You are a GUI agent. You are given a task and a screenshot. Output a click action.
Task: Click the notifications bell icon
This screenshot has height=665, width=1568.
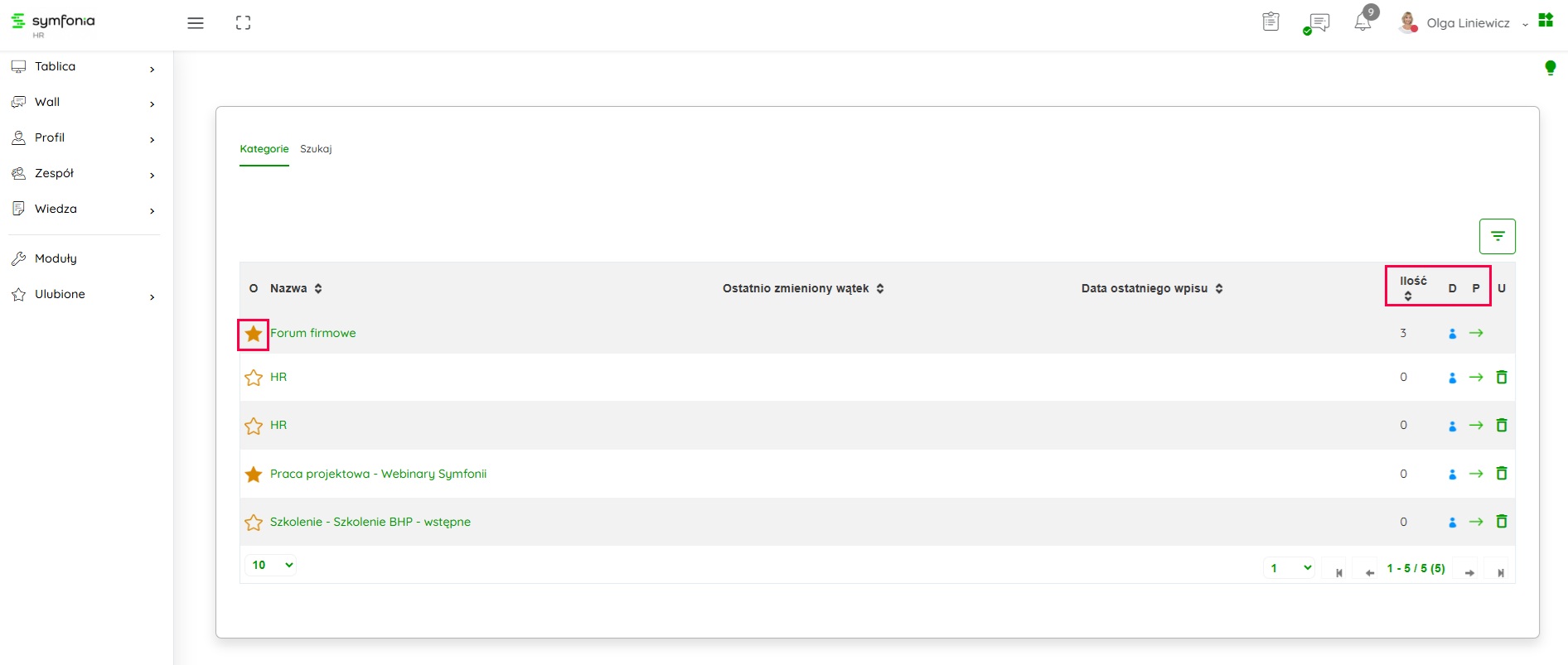coord(1362,22)
